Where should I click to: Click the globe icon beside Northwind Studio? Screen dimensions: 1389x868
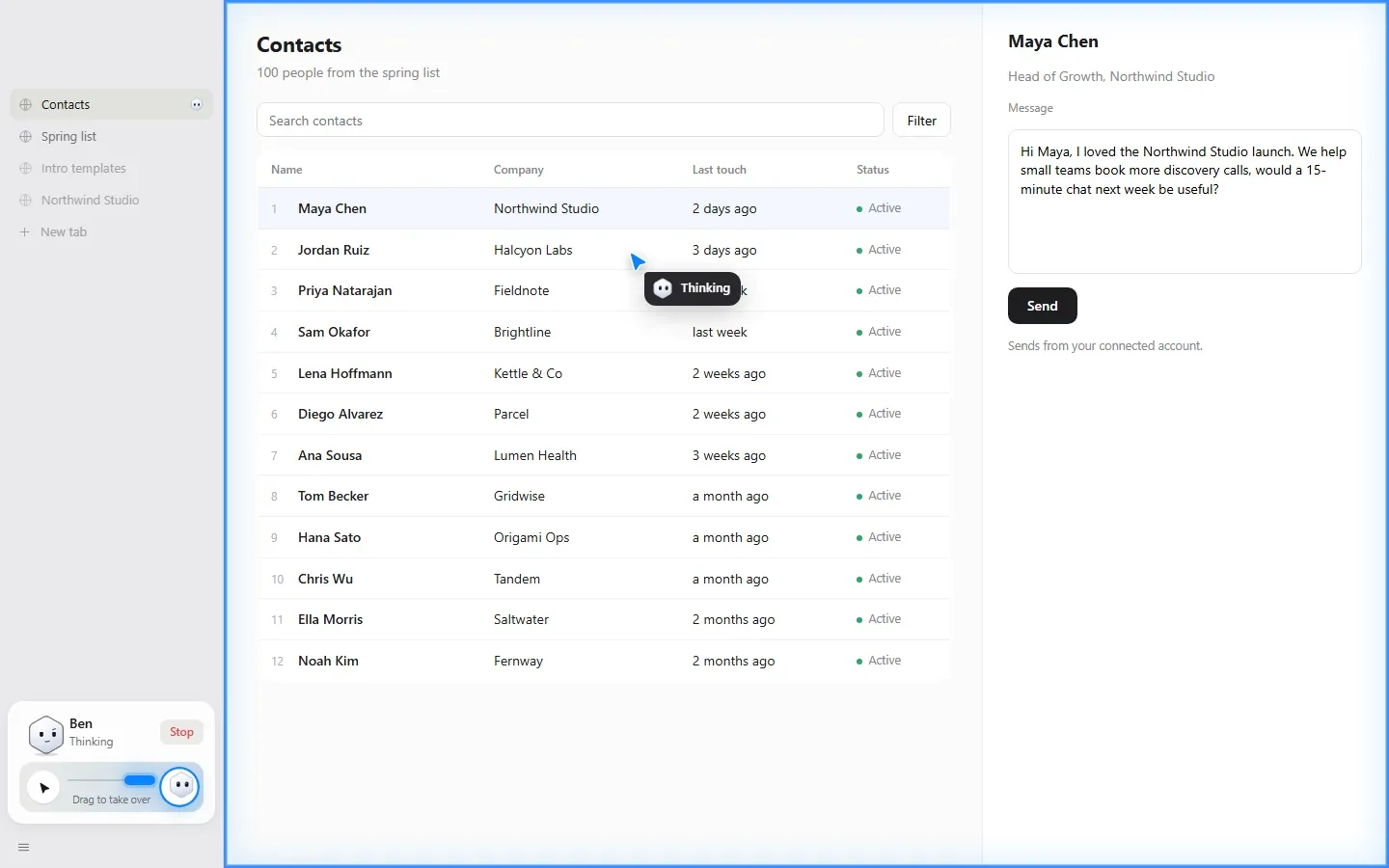pos(26,200)
